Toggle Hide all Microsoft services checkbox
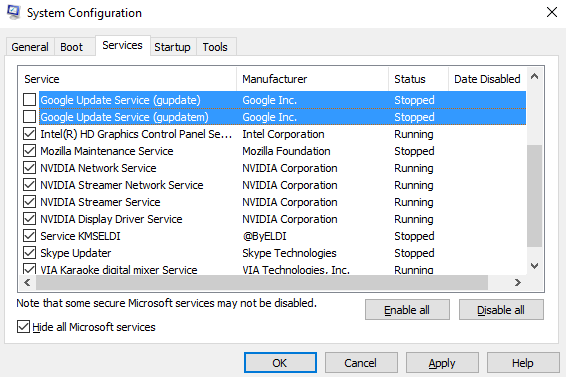 [x=23, y=327]
